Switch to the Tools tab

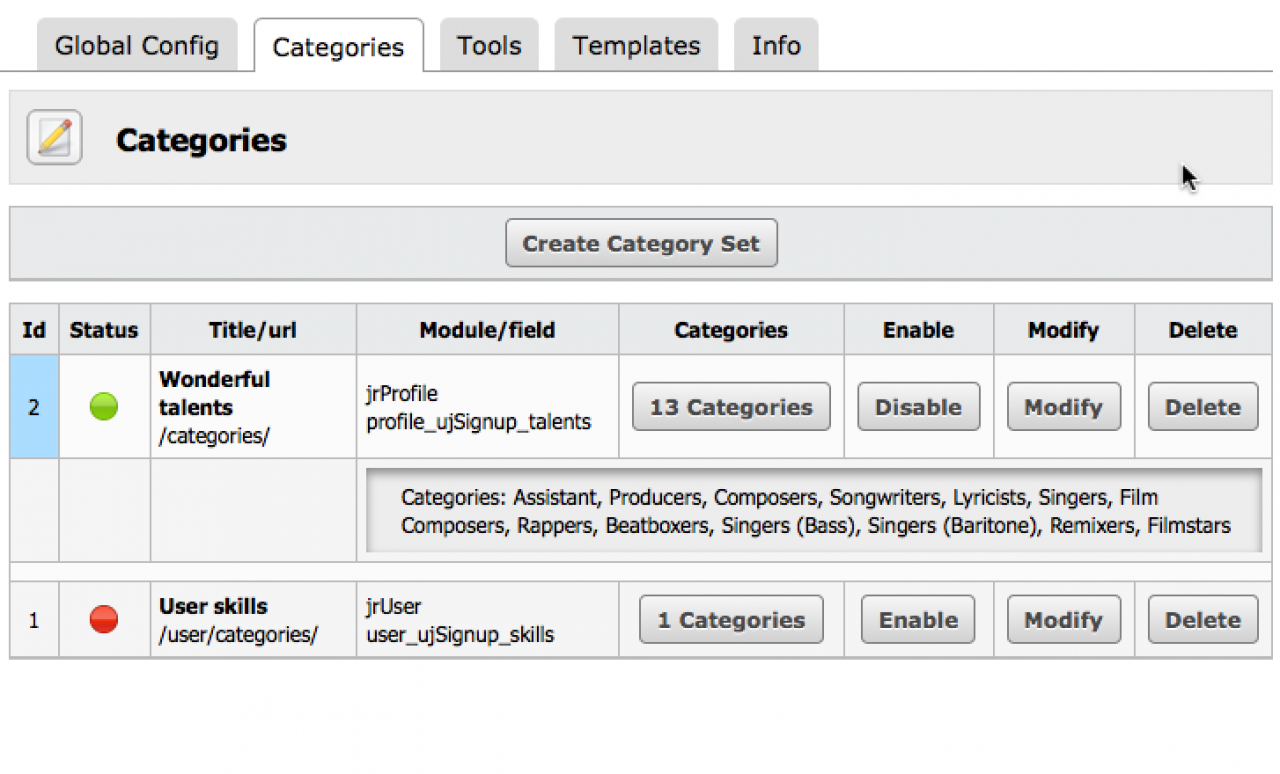point(489,46)
